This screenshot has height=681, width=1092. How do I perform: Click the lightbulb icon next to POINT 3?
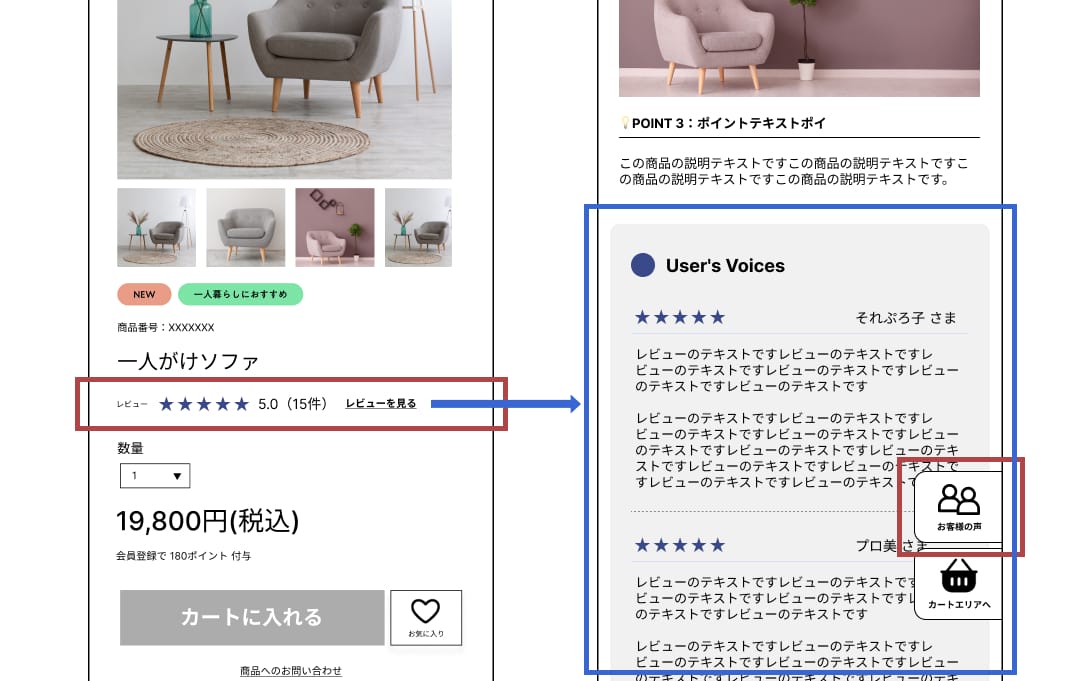[625, 123]
